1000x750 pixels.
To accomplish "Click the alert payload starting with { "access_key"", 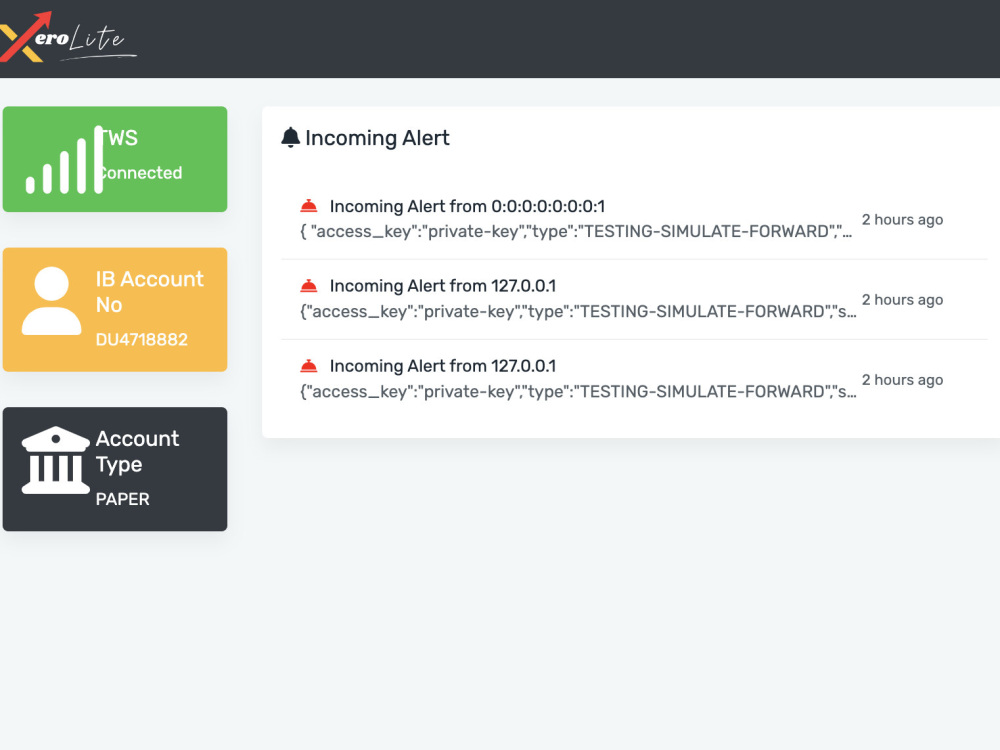I will pos(575,232).
